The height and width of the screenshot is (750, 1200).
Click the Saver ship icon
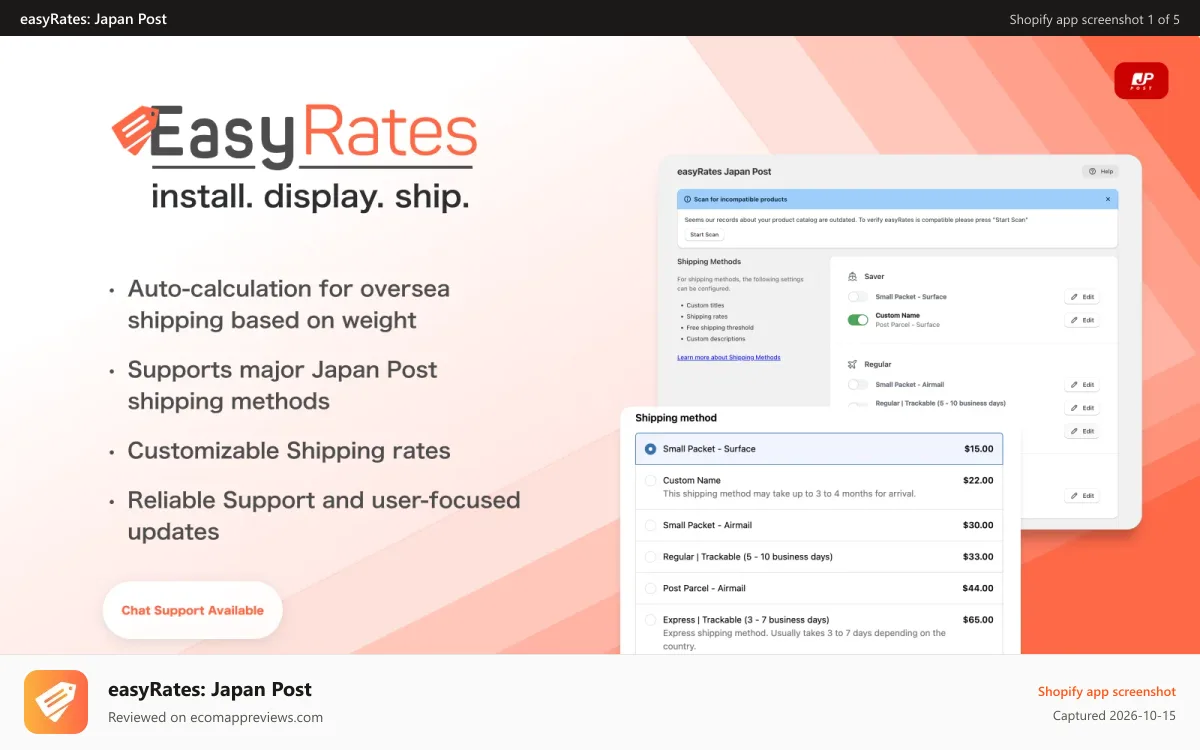point(852,276)
